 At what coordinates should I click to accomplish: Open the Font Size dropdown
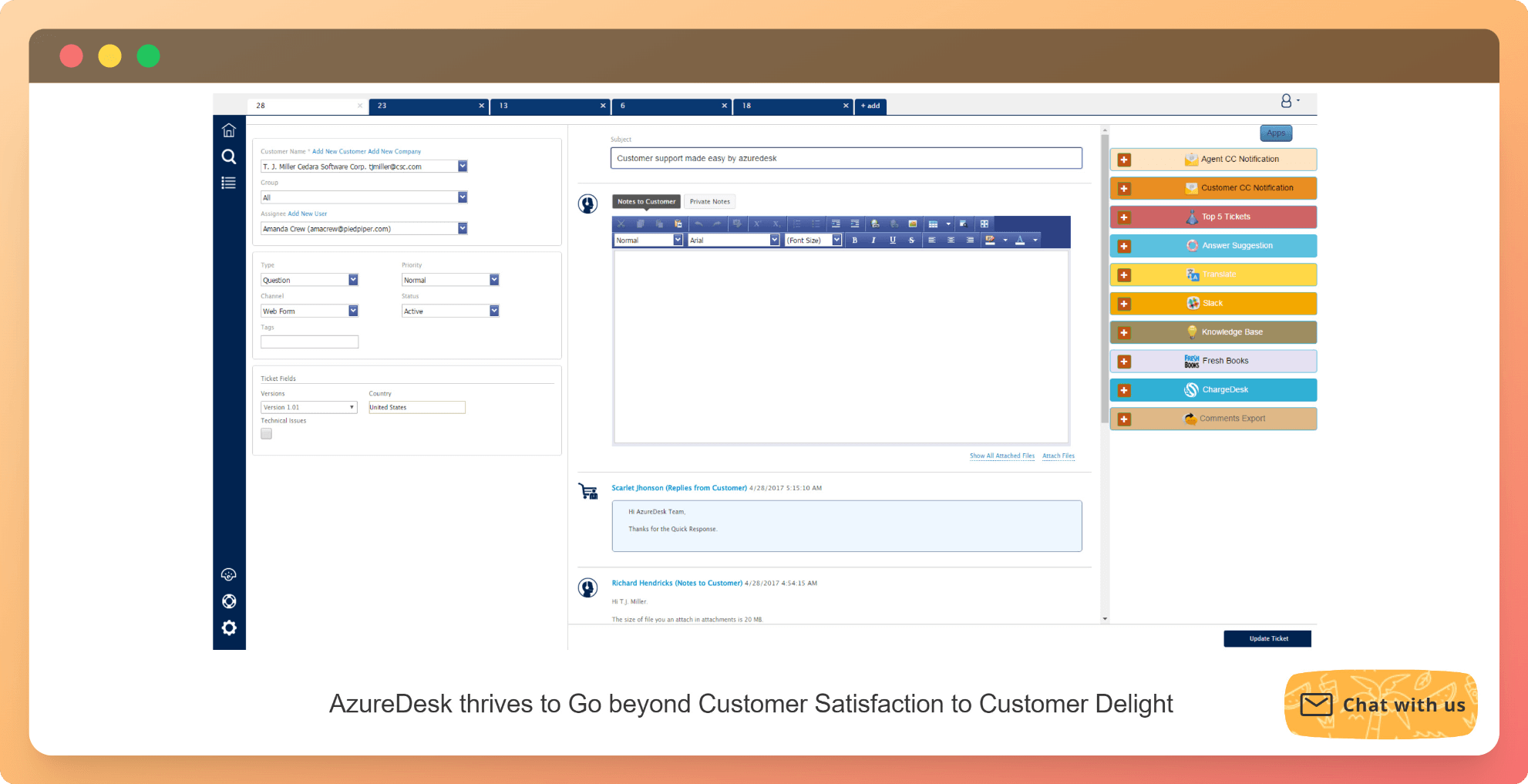click(x=836, y=240)
